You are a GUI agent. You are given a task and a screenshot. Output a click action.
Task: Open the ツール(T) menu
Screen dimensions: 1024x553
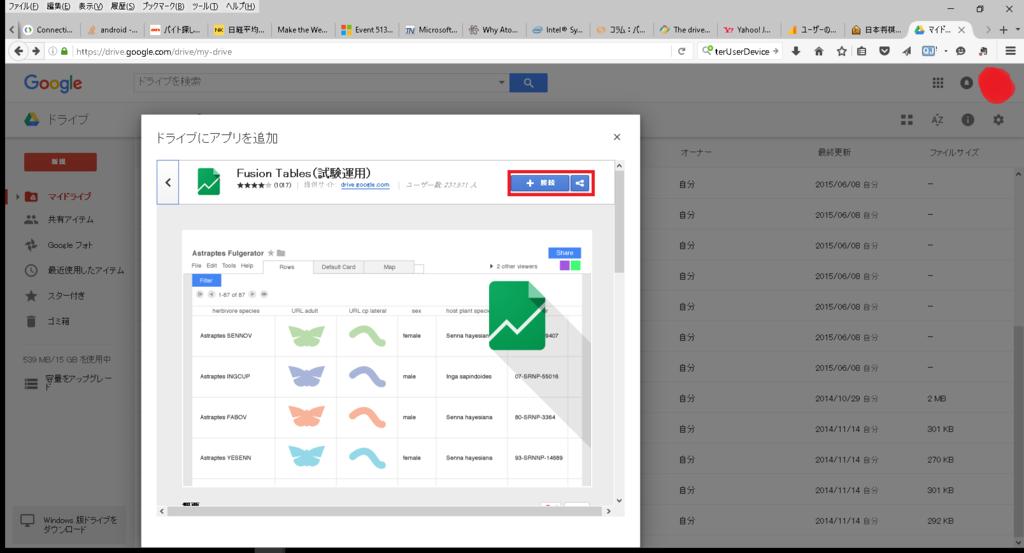pyautogui.click(x=204, y=6)
